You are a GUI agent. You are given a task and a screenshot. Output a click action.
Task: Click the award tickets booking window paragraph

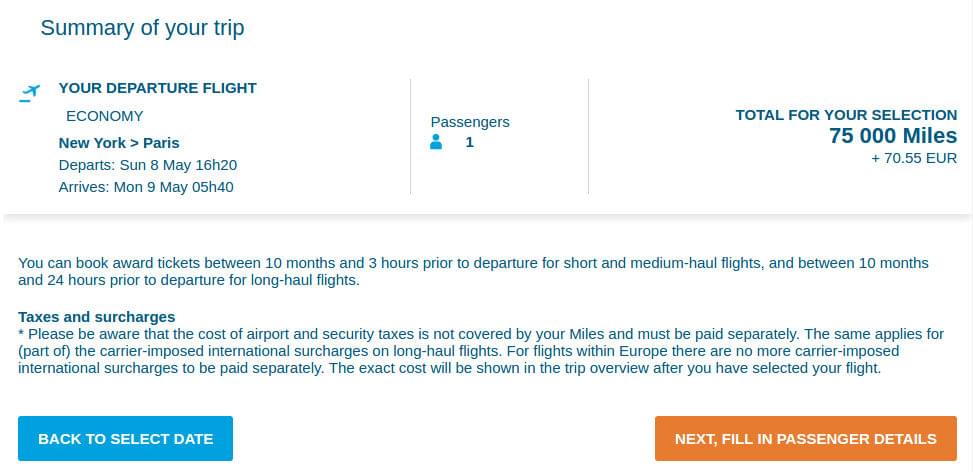coord(473,272)
